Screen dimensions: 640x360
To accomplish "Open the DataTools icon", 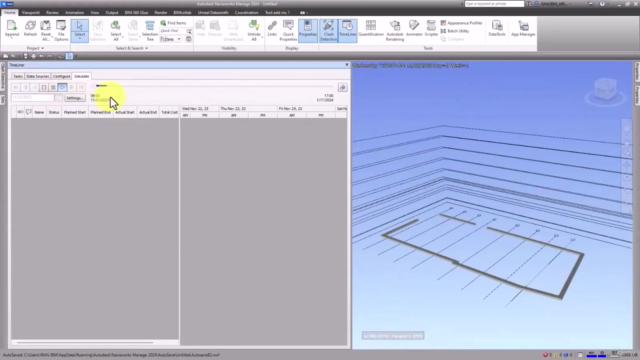I will [497, 29].
